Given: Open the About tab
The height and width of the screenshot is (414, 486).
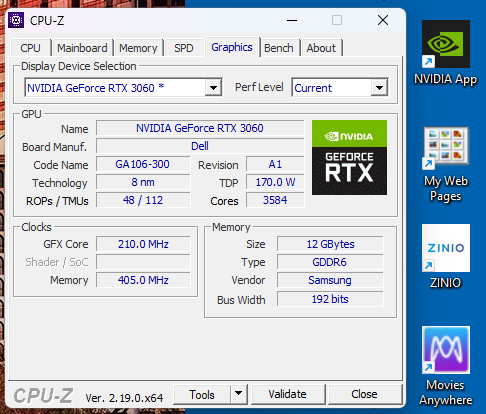Looking at the screenshot, I should pyautogui.click(x=321, y=48).
